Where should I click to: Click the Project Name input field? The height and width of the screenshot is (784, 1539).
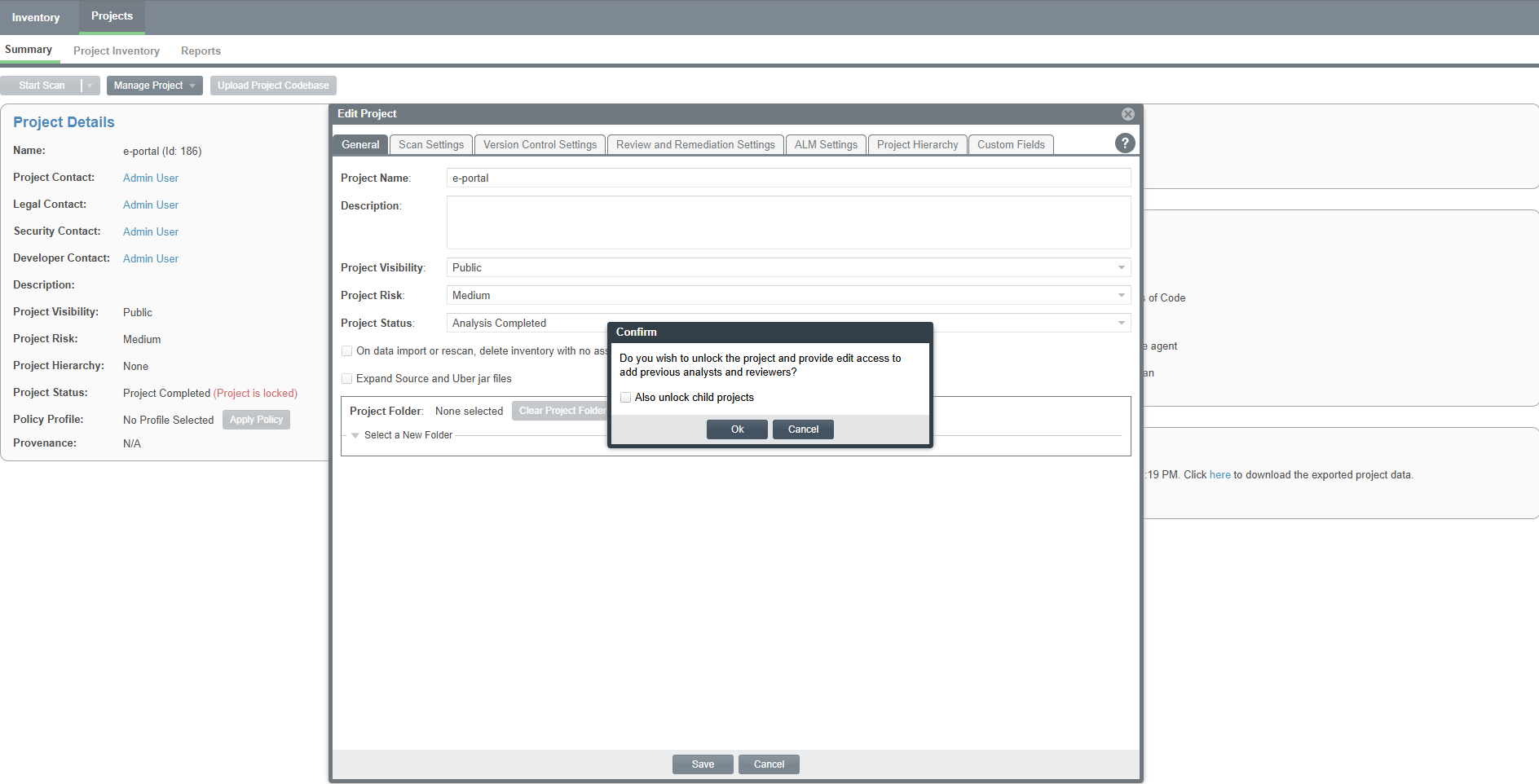(x=787, y=178)
